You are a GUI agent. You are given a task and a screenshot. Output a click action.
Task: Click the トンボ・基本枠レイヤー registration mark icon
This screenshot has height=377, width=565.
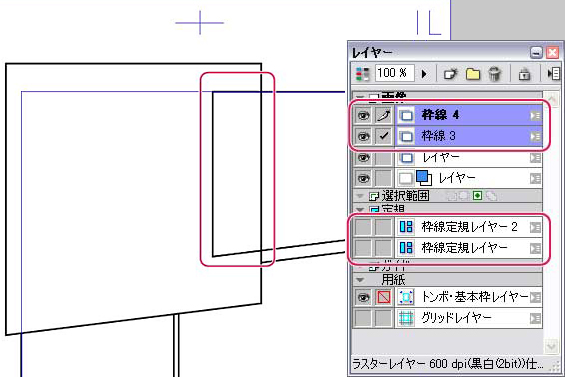[406, 297]
